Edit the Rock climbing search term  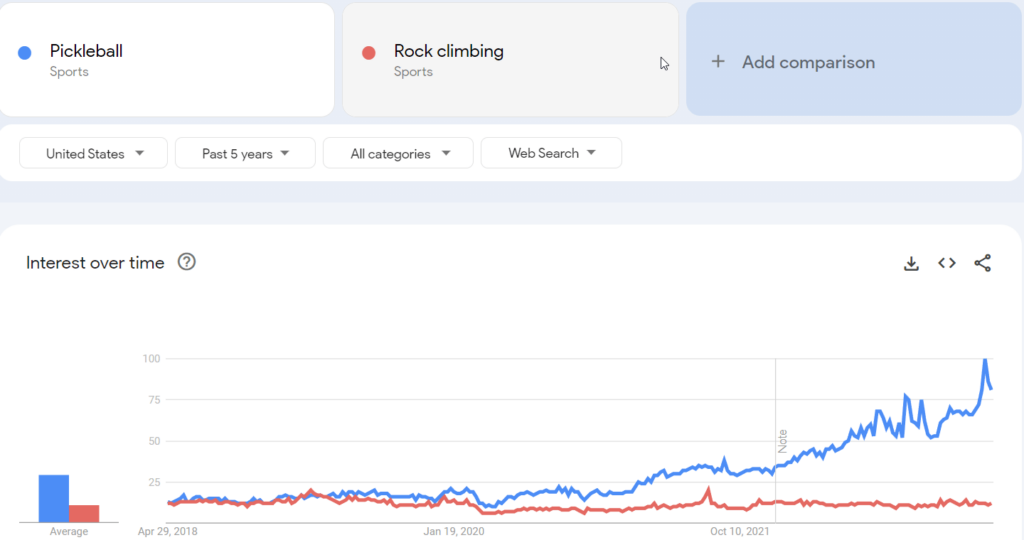tap(449, 51)
